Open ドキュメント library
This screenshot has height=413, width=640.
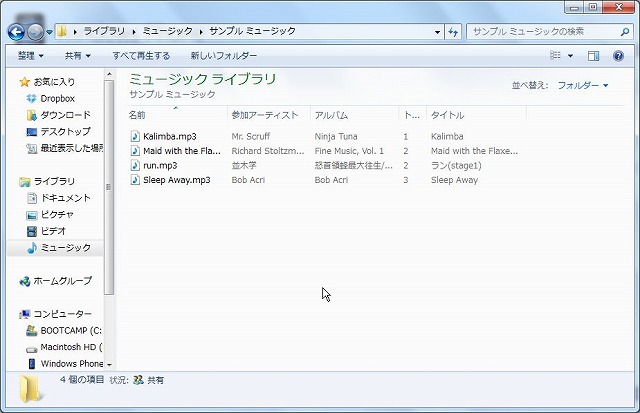click(x=65, y=198)
